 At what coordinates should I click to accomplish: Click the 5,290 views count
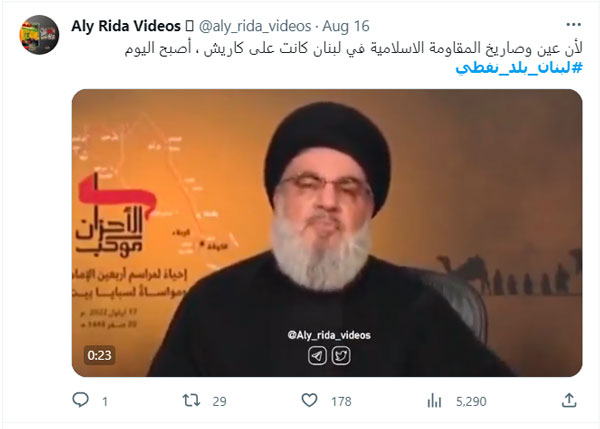click(x=471, y=401)
